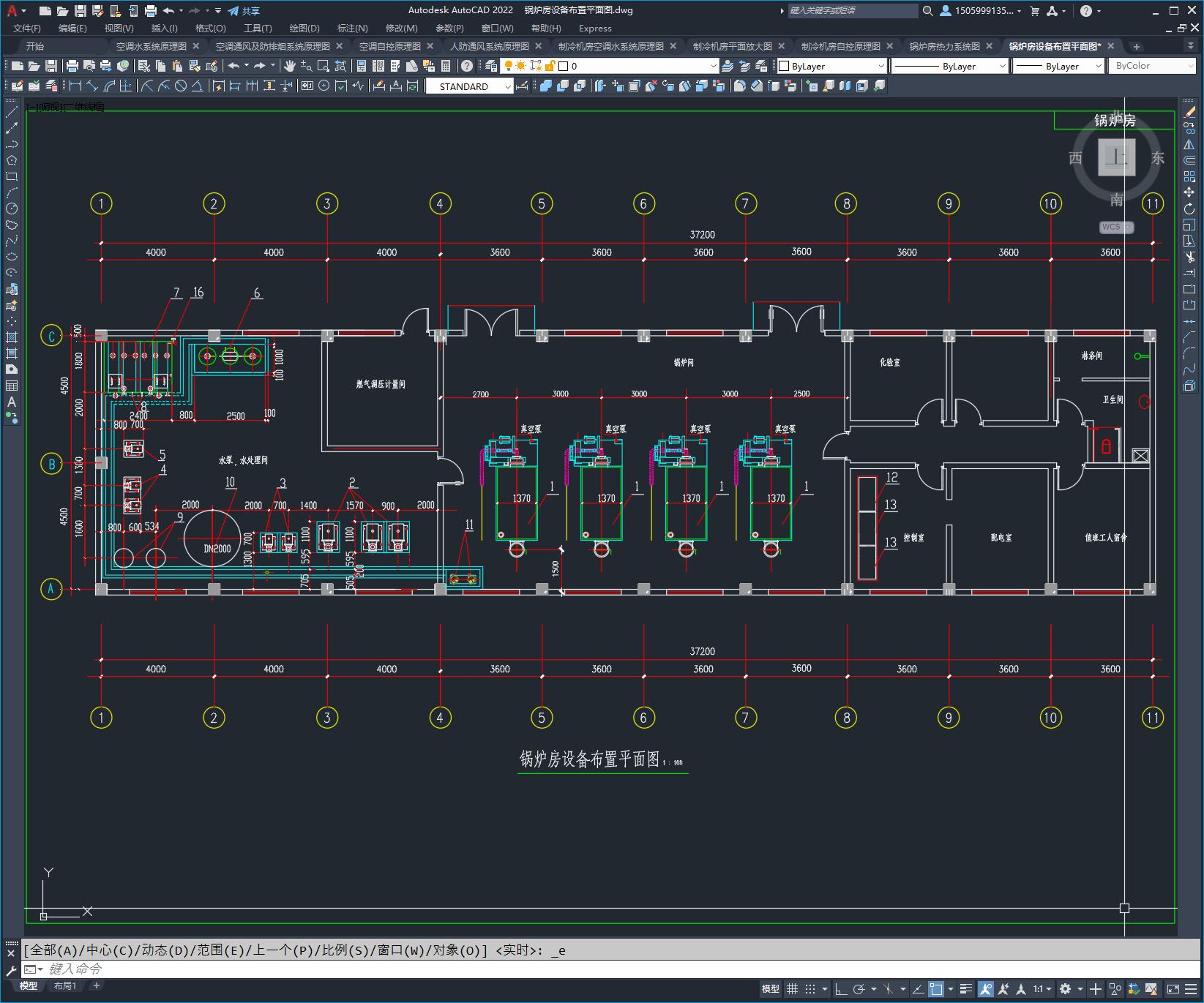Viewport: 1204px width, 1003px height.
Task: Open the Plot printer icon in standard toolbar
Action: click(x=72, y=66)
